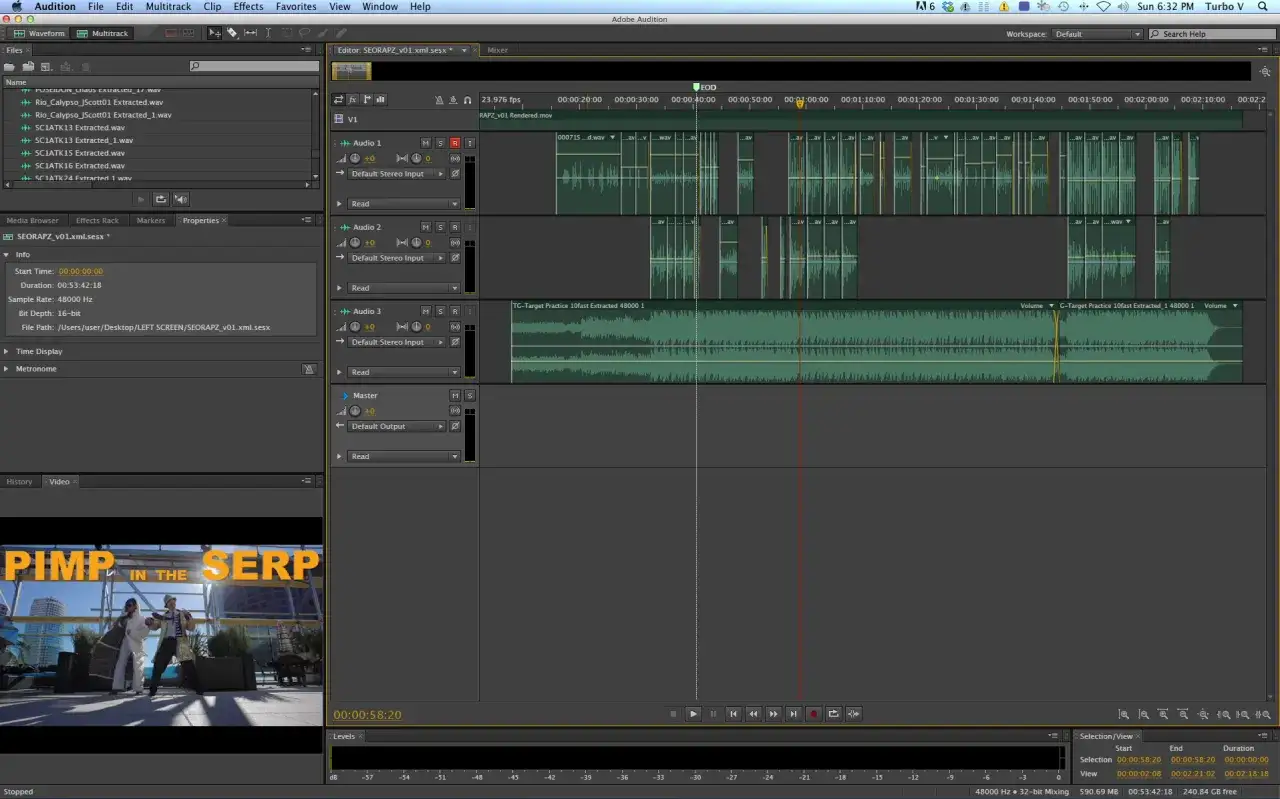Open Audio 1 Default Stereo Input dropdown
The width and height of the screenshot is (1280, 799).
coord(396,174)
